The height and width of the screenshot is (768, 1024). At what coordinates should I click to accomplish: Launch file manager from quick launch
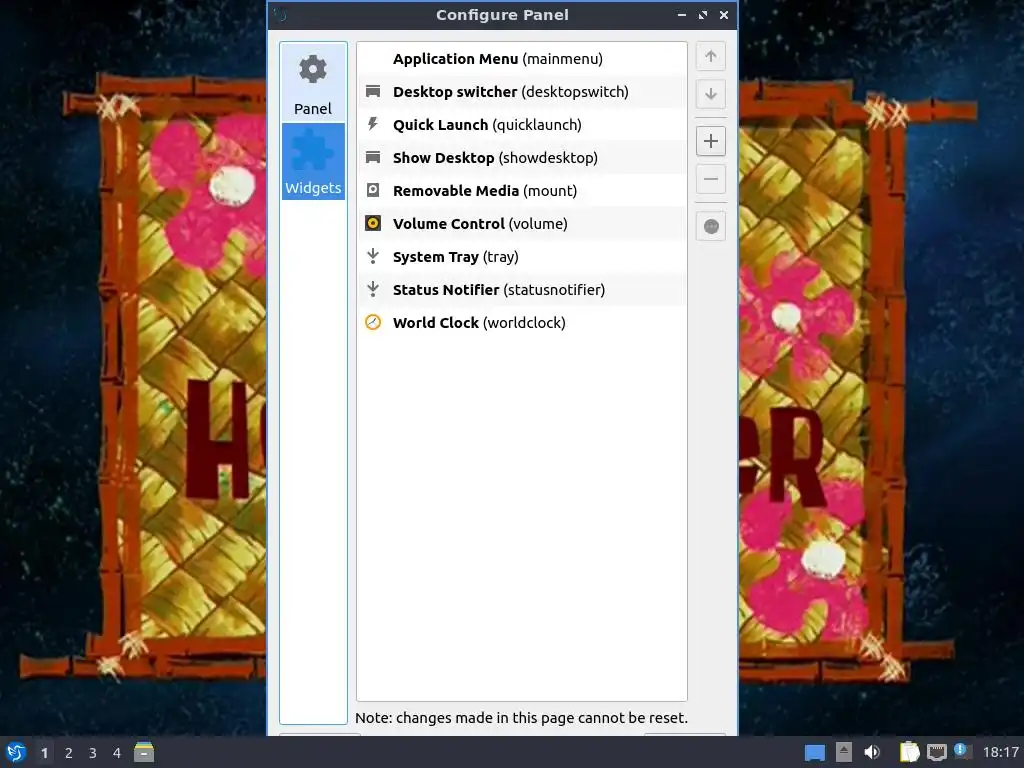point(144,752)
